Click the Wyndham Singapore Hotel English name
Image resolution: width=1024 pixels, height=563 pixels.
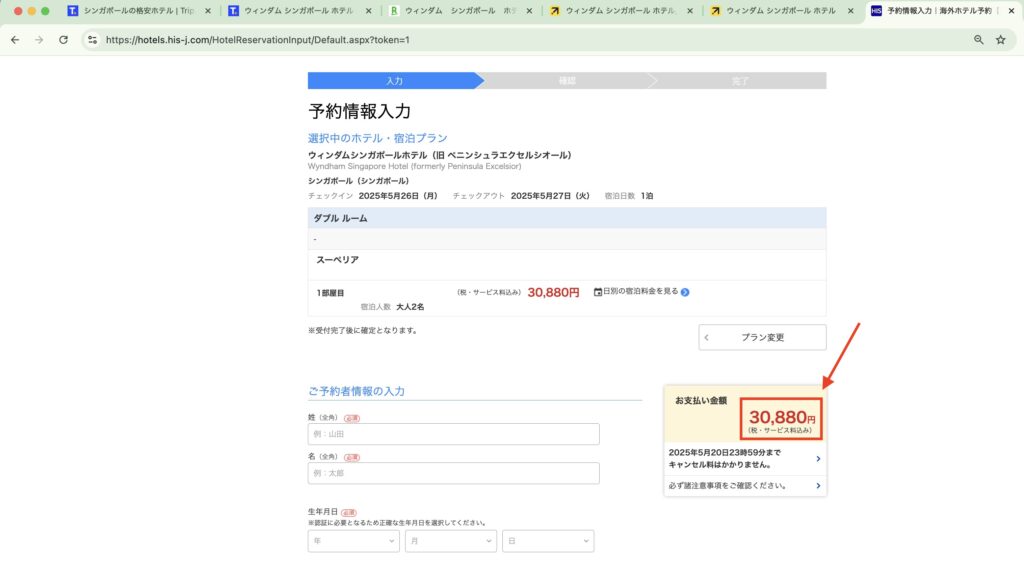(x=414, y=167)
